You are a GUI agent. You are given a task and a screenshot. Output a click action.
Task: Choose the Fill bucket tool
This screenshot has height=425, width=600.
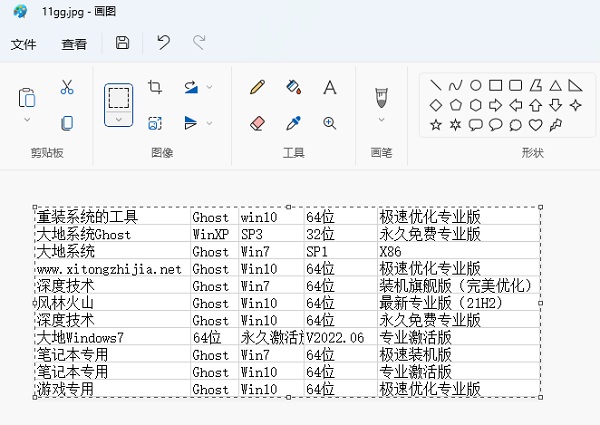tap(293, 87)
